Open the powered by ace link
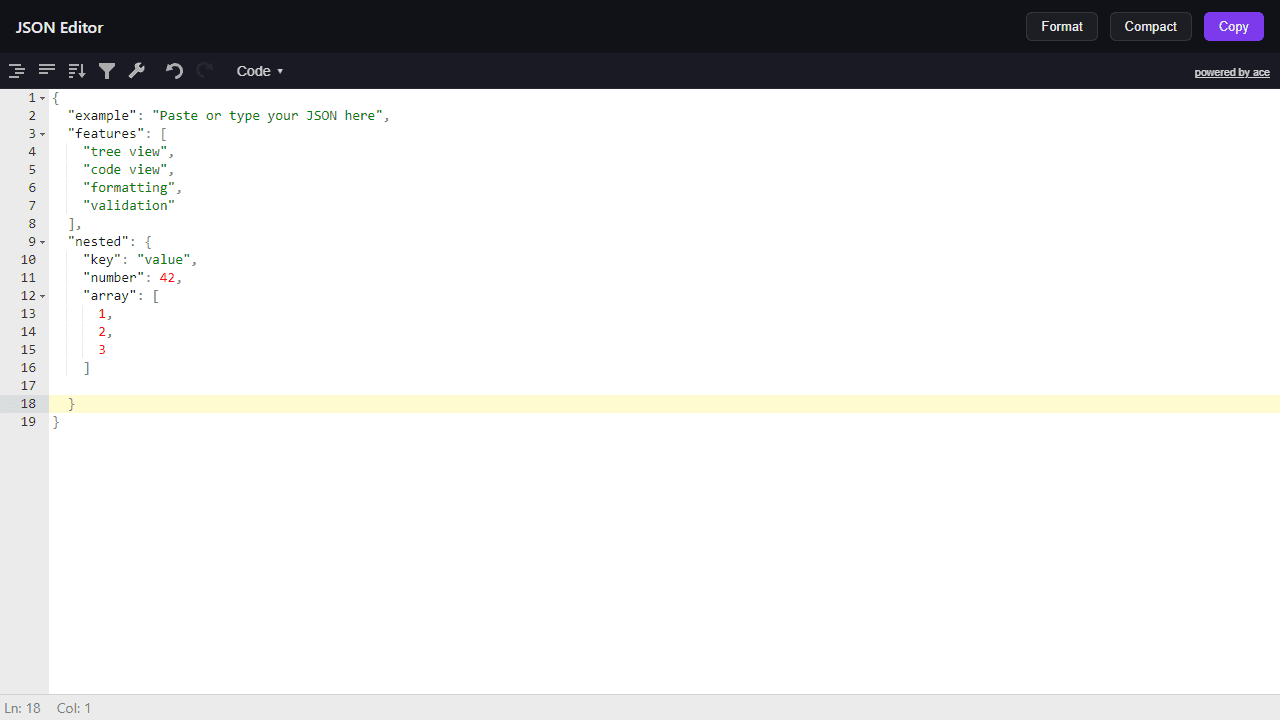The width and height of the screenshot is (1280, 720). 1232,72
